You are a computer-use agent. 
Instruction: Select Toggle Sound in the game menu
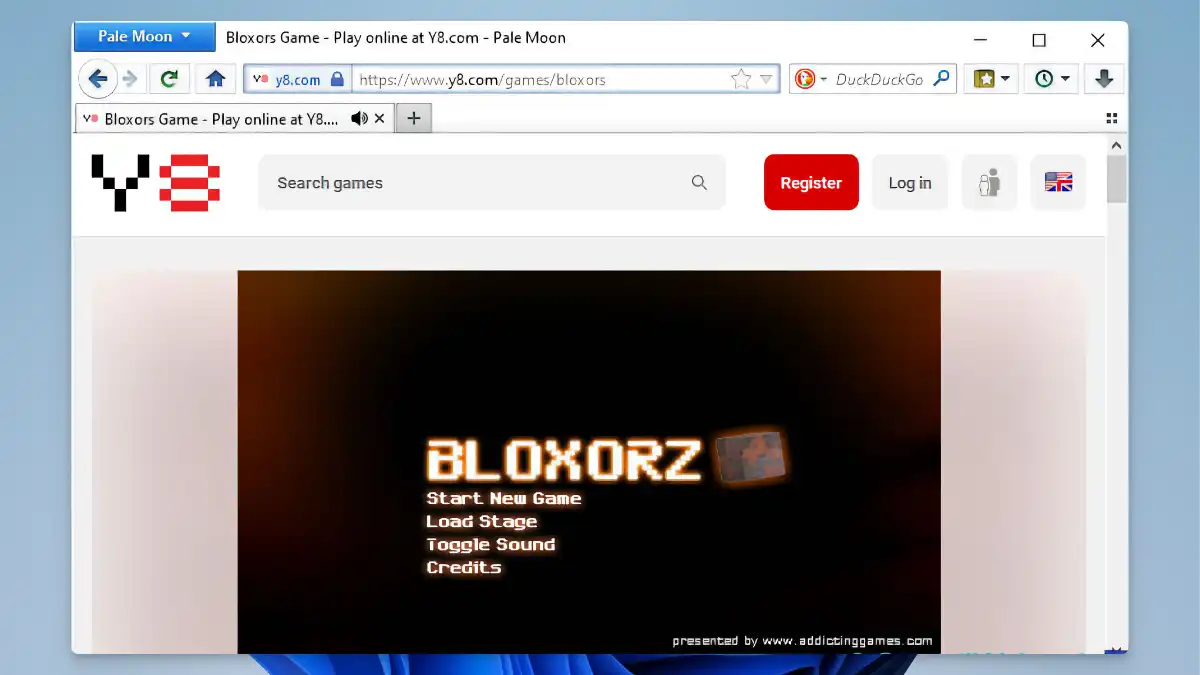tap(491, 544)
